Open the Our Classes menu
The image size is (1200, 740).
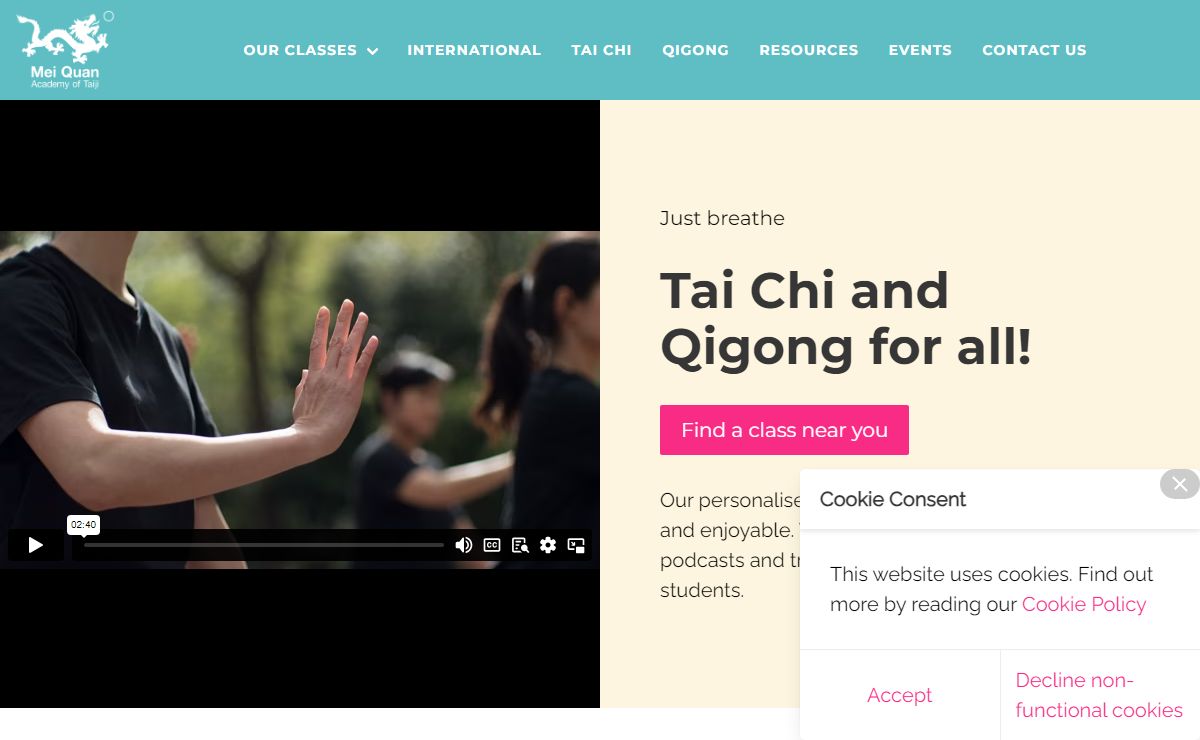point(300,50)
